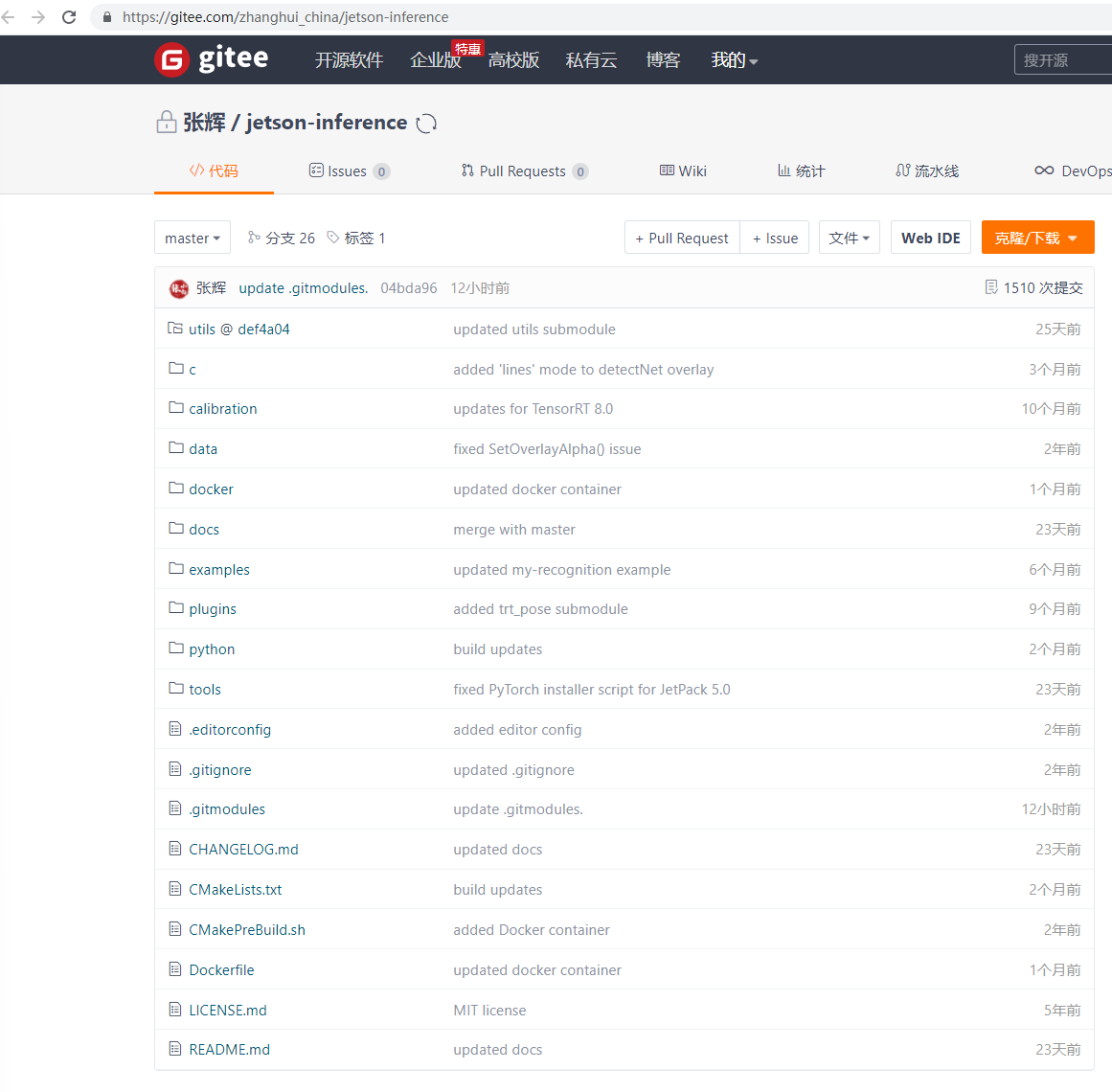Click the private repo lock icon
This screenshot has height=1092, width=1112.
166,122
